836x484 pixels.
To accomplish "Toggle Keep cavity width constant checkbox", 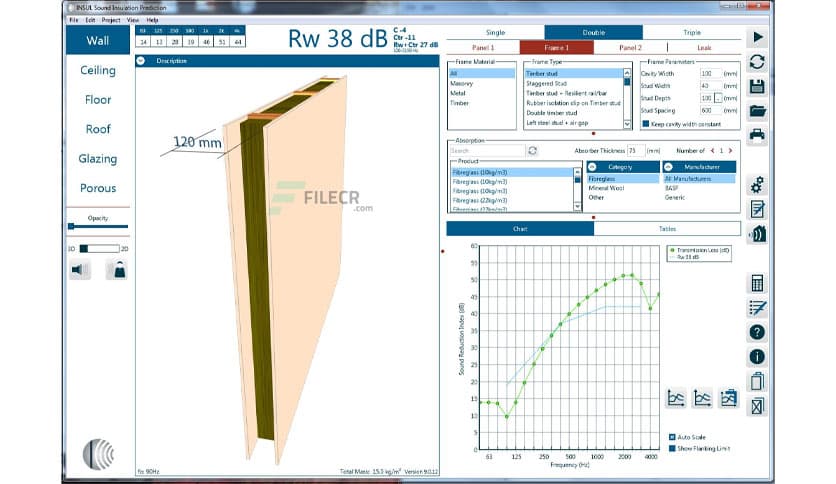I will coord(646,124).
